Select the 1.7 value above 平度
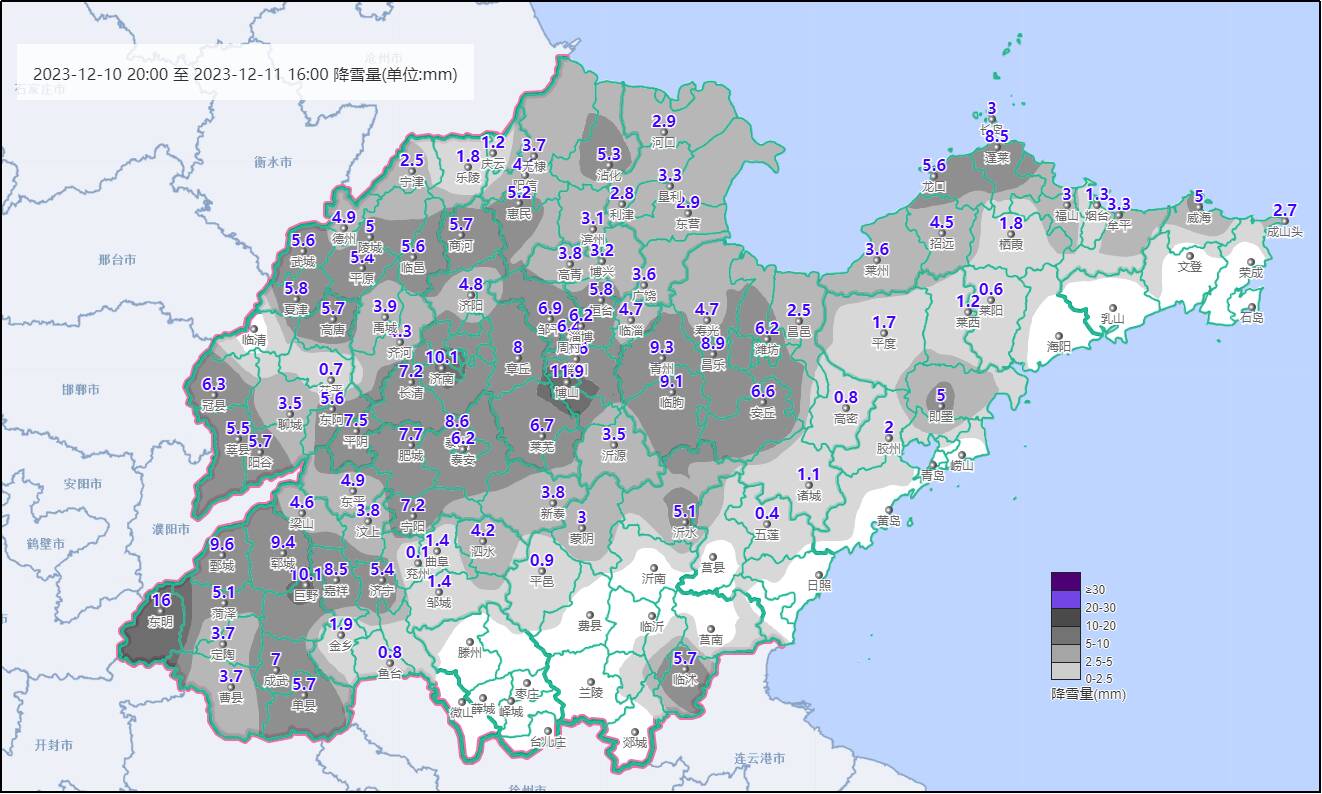This screenshot has height=794, width=1322. click(884, 322)
